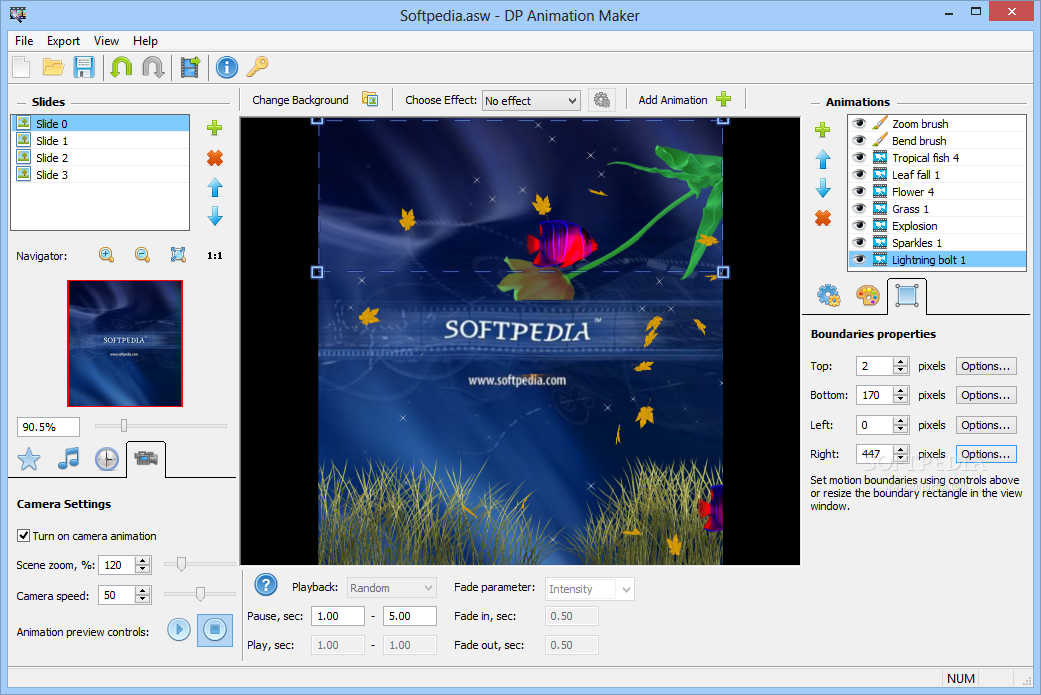Add an animation with the Animations panel plus
Image resolution: width=1041 pixels, height=695 pixels.
click(823, 129)
